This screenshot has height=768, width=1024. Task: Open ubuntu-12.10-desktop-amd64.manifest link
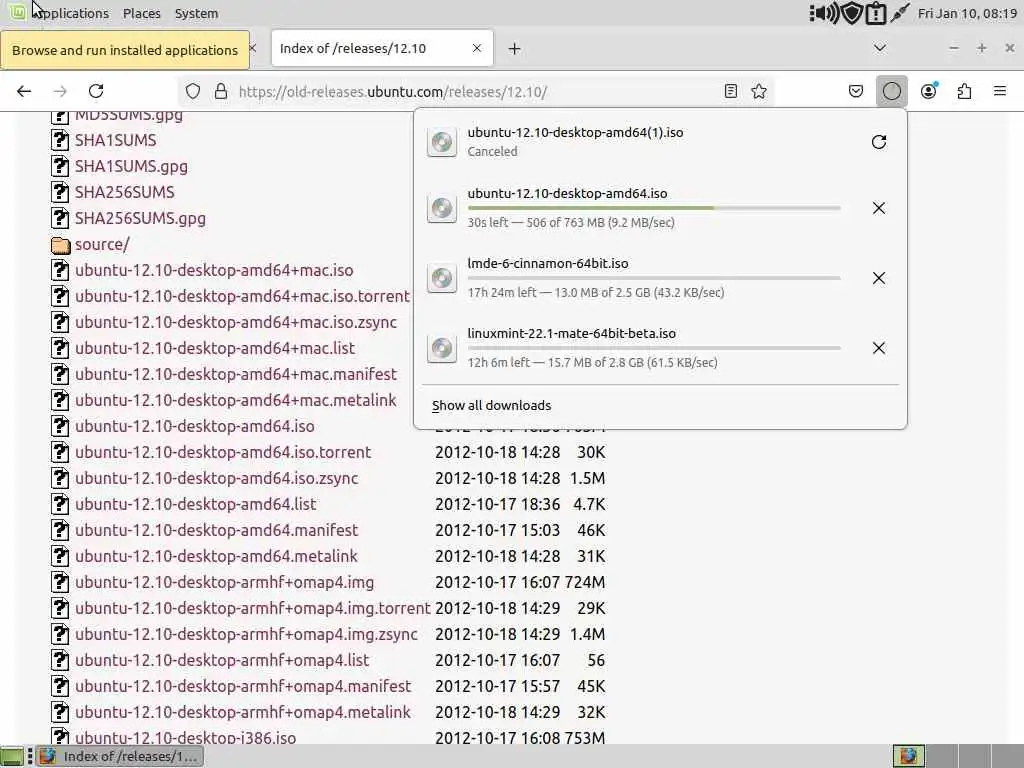point(217,530)
